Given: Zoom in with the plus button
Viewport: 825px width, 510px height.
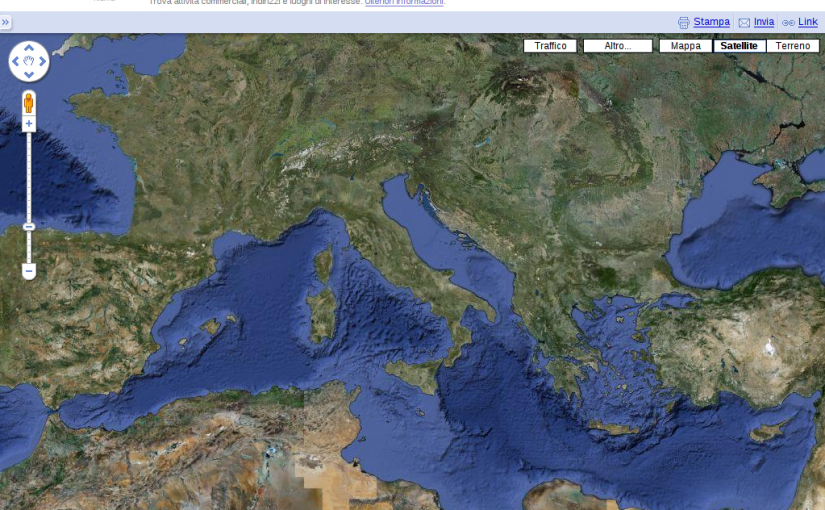Looking at the screenshot, I should point(29,124).
